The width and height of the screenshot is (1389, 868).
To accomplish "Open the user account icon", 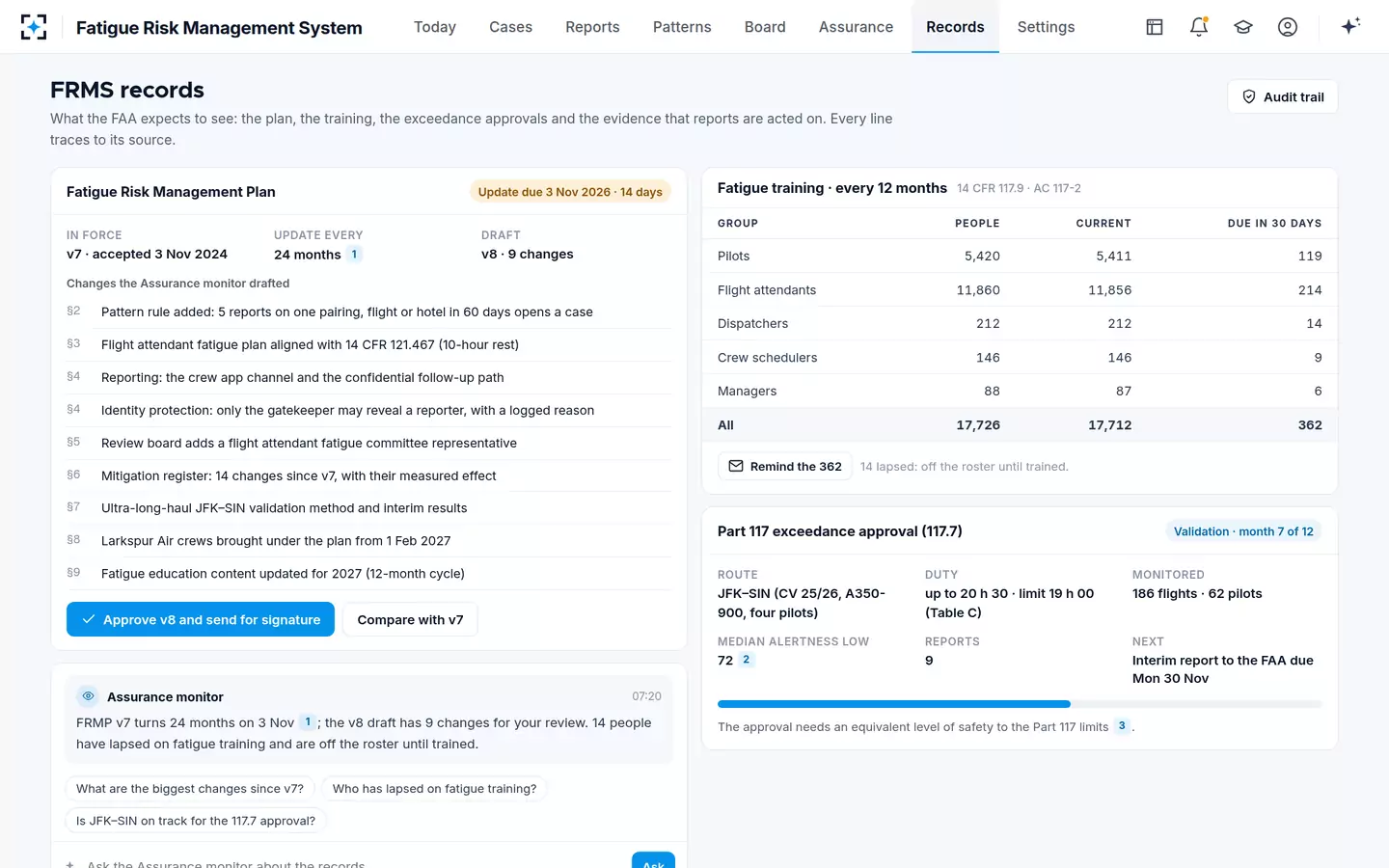I will coord(1288,27).
